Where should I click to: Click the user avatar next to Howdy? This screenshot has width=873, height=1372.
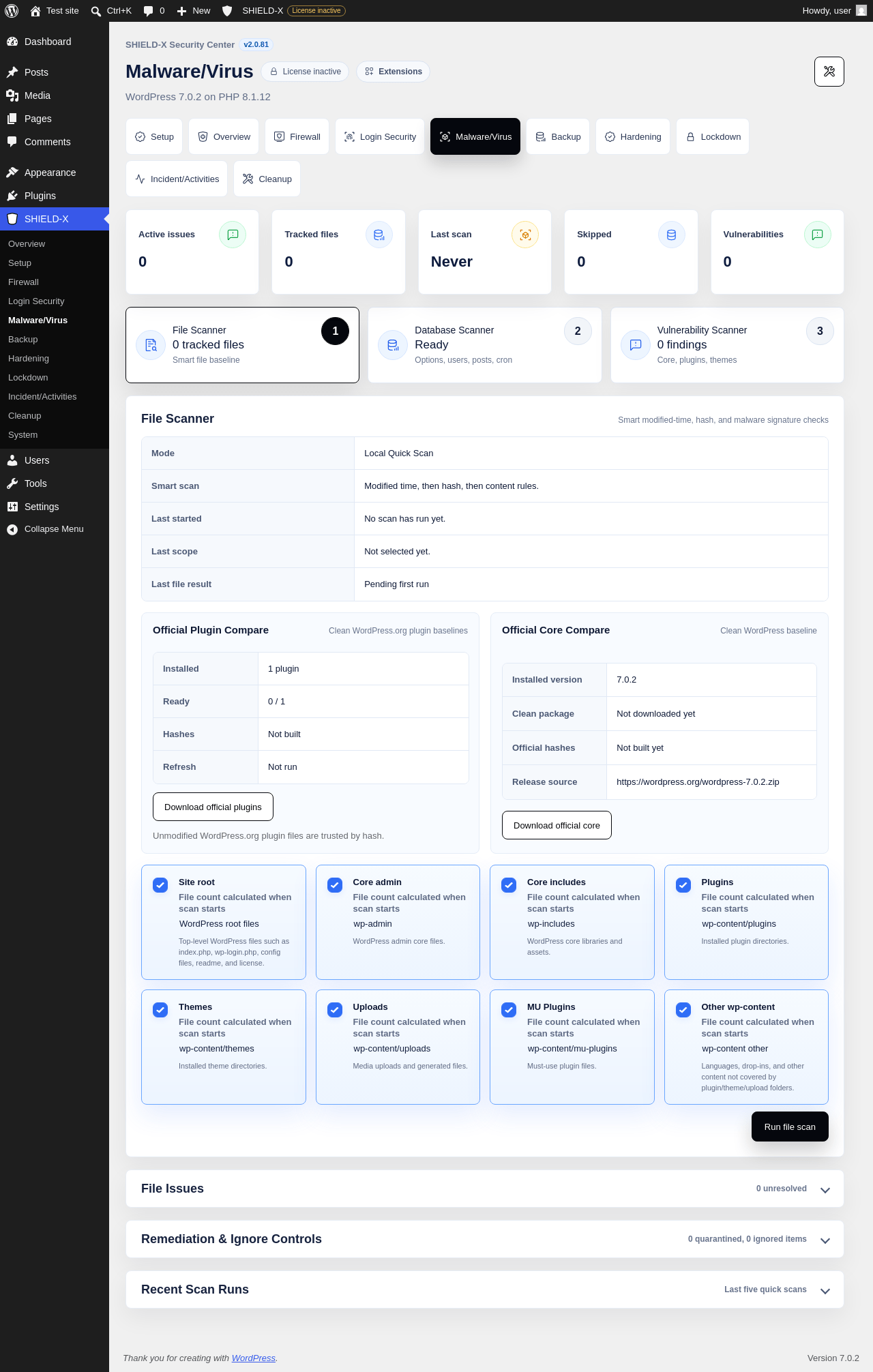tap(861, 11)
